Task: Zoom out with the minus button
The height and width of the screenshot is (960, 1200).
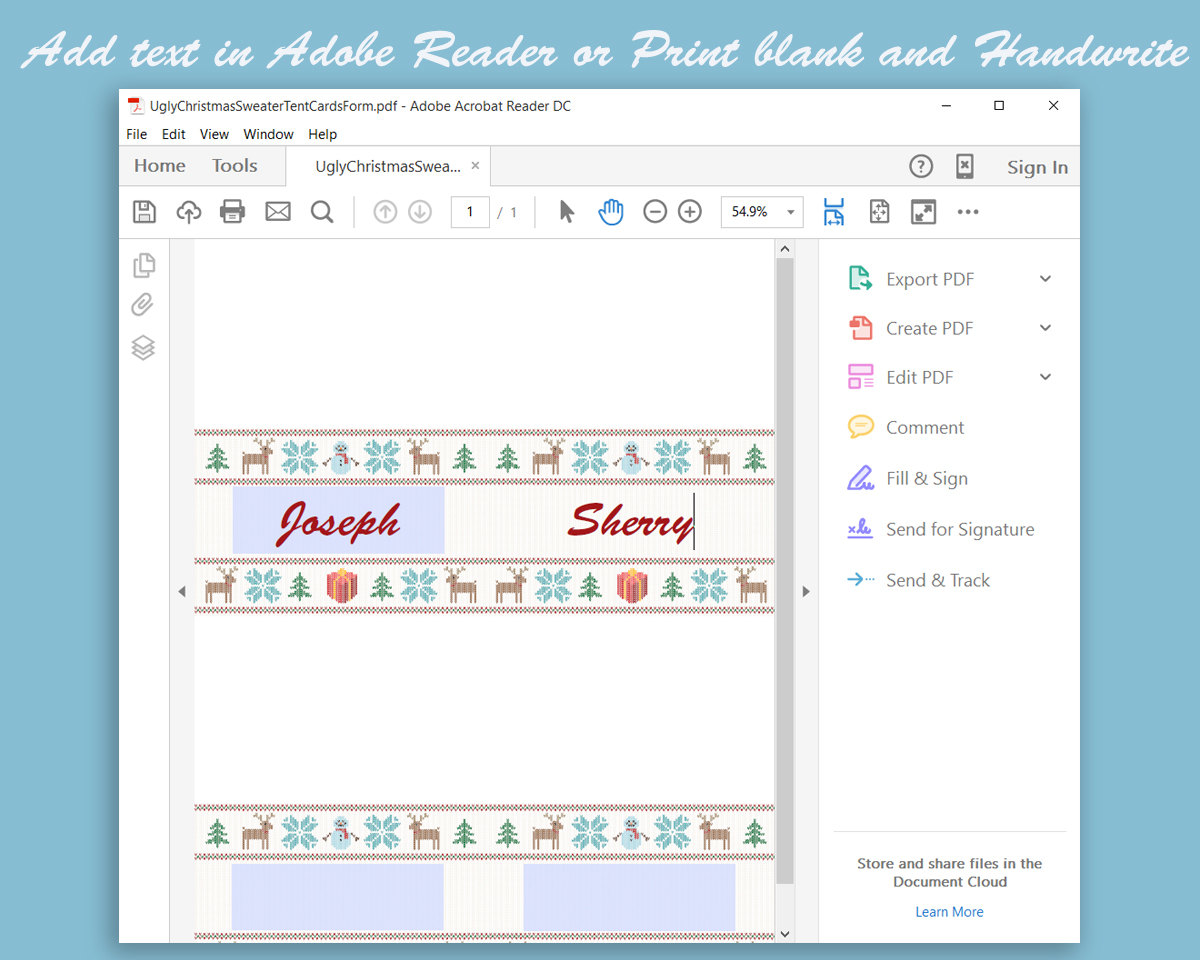Action: click(x=655, y=211)
